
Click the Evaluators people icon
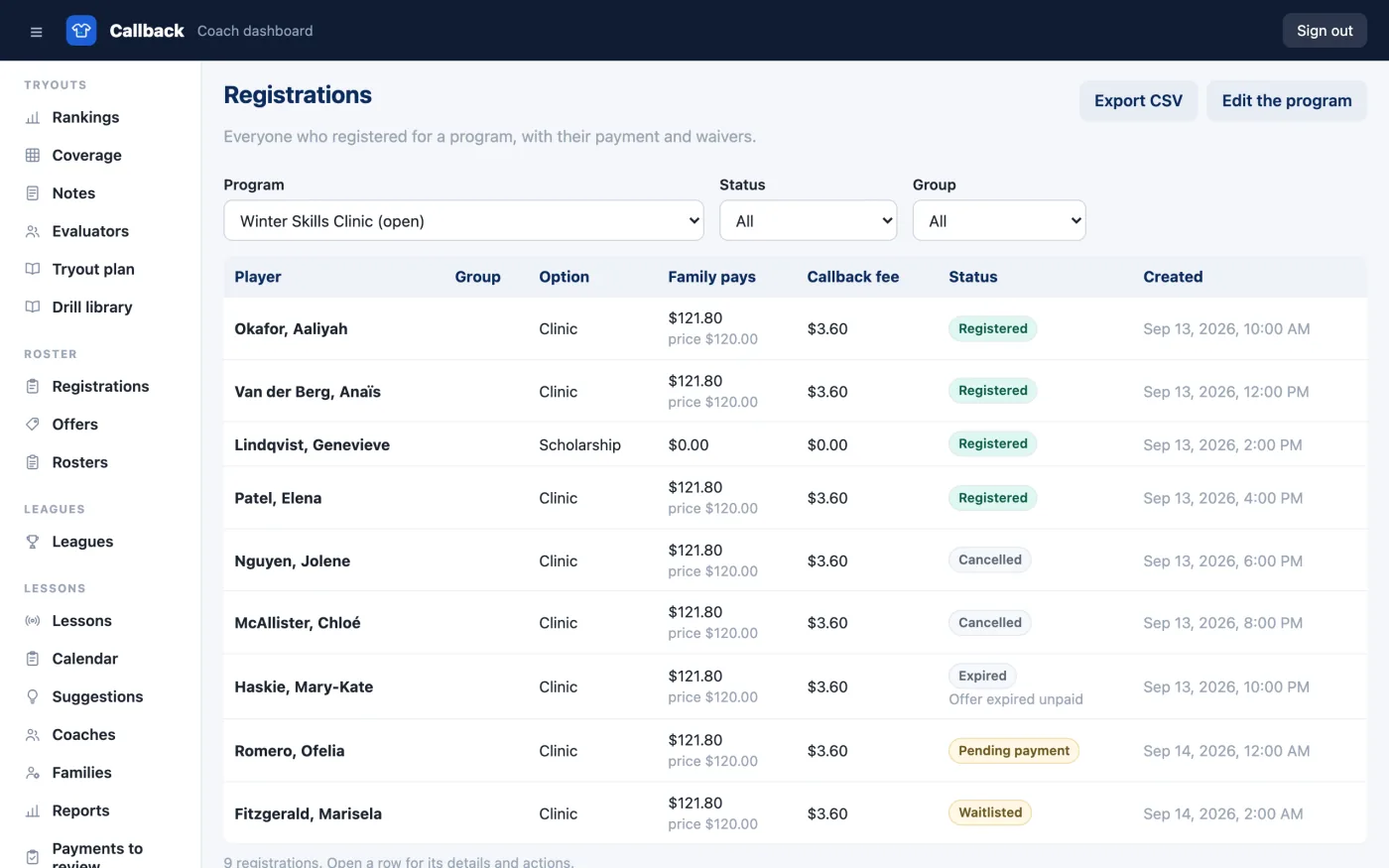pos(33,231)
